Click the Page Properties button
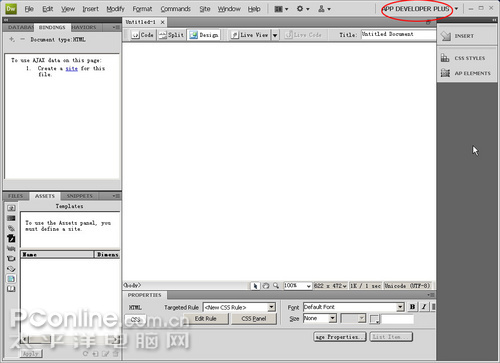 coord(340,337)
